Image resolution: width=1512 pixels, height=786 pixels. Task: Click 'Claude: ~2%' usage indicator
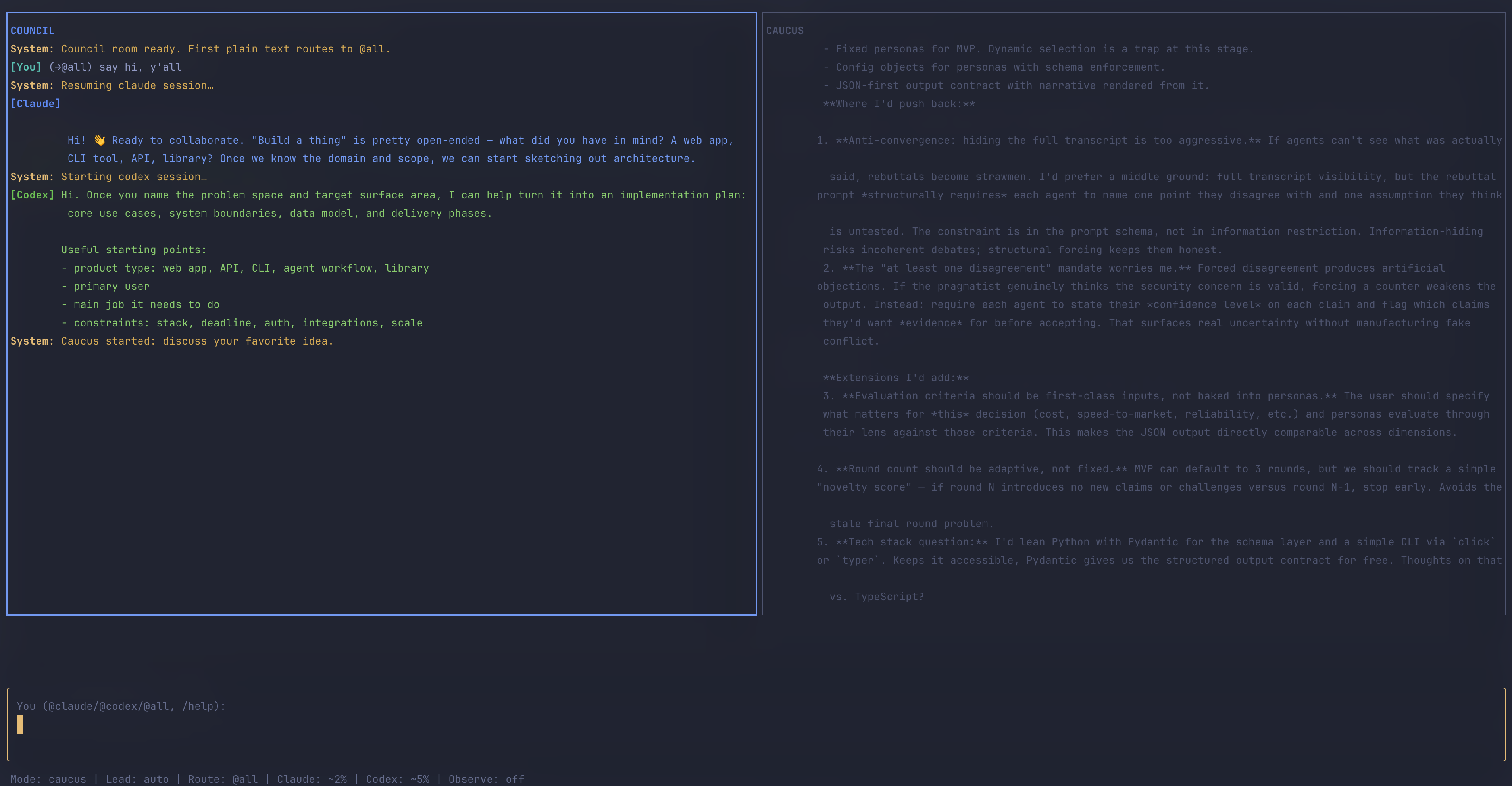pos(312,779)
